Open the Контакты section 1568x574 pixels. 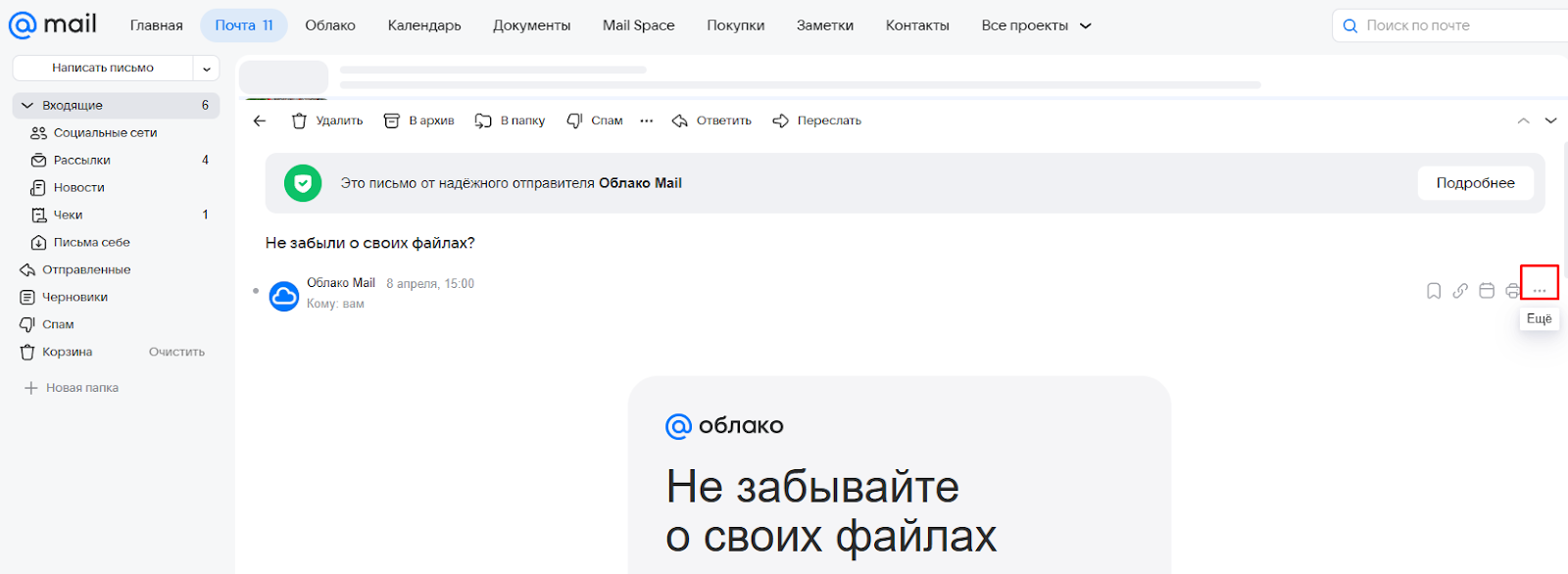[x=917, y=25]
